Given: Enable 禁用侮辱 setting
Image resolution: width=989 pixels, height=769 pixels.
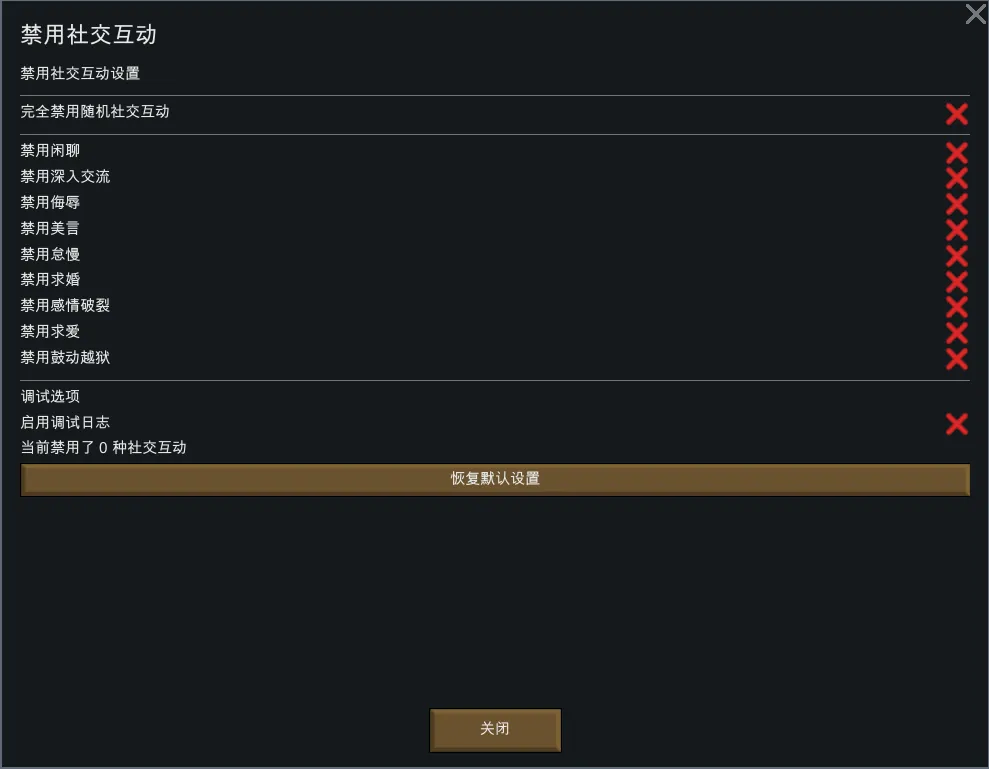Looking at the screenshot, I should point(956,204).
